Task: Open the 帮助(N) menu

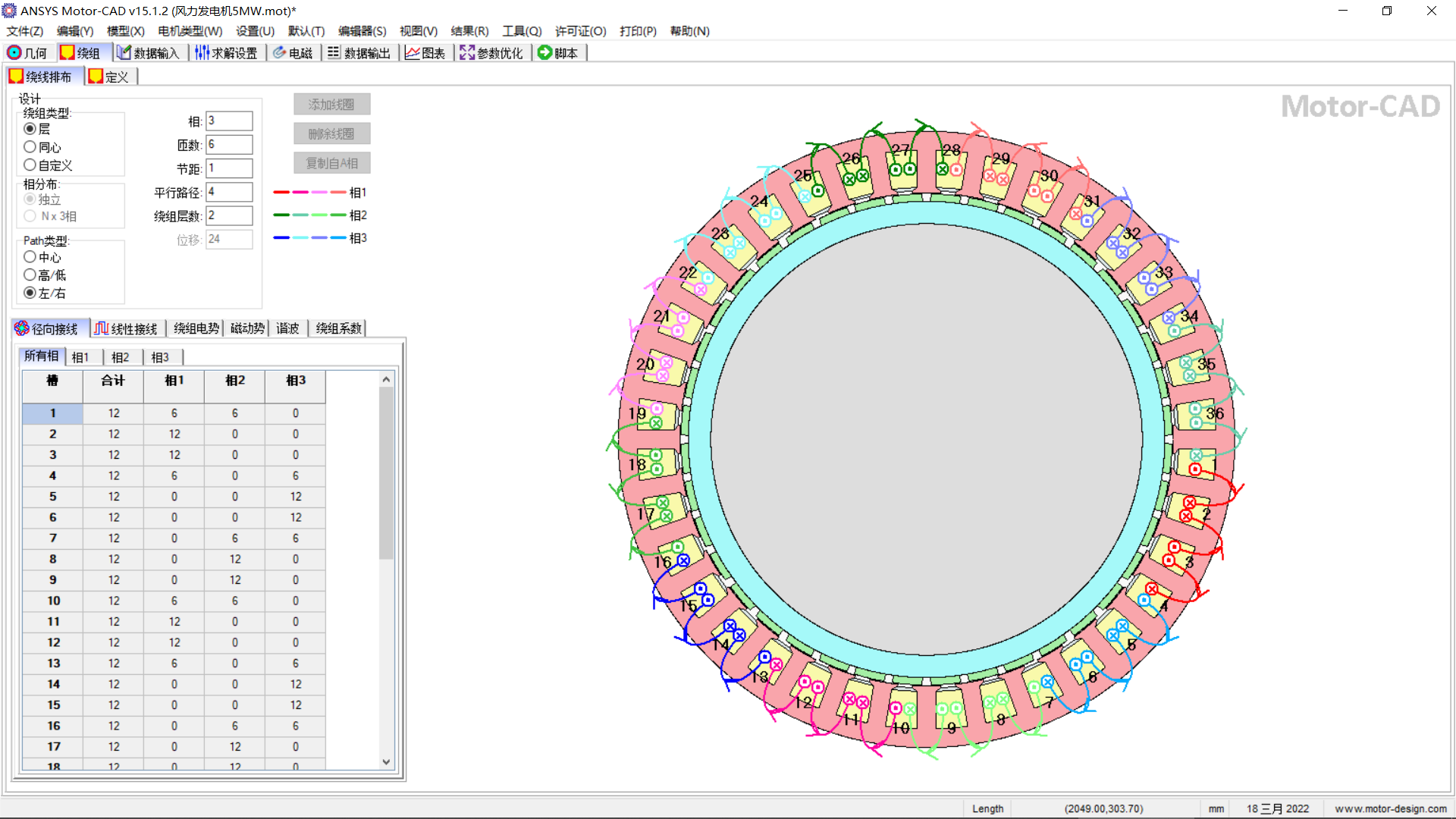Action: click(689, 31)
